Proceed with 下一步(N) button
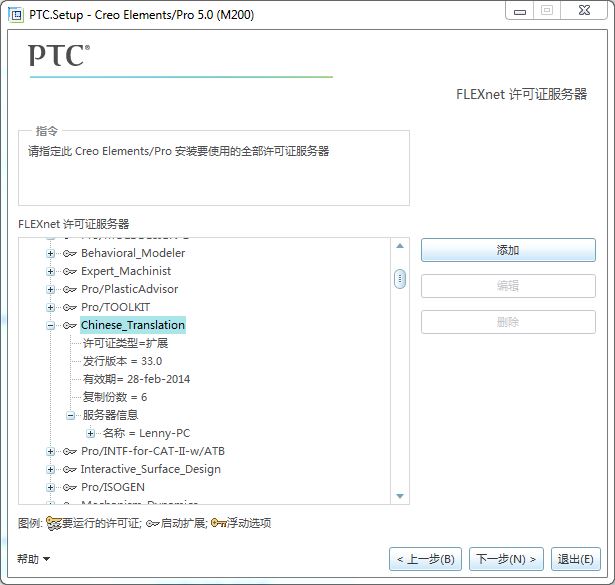615x585 pixels. coord(506,559)
